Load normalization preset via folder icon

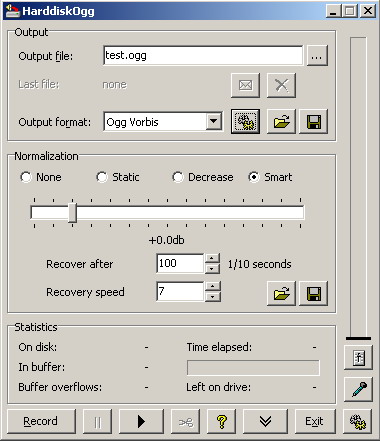(x=281, y=293)
